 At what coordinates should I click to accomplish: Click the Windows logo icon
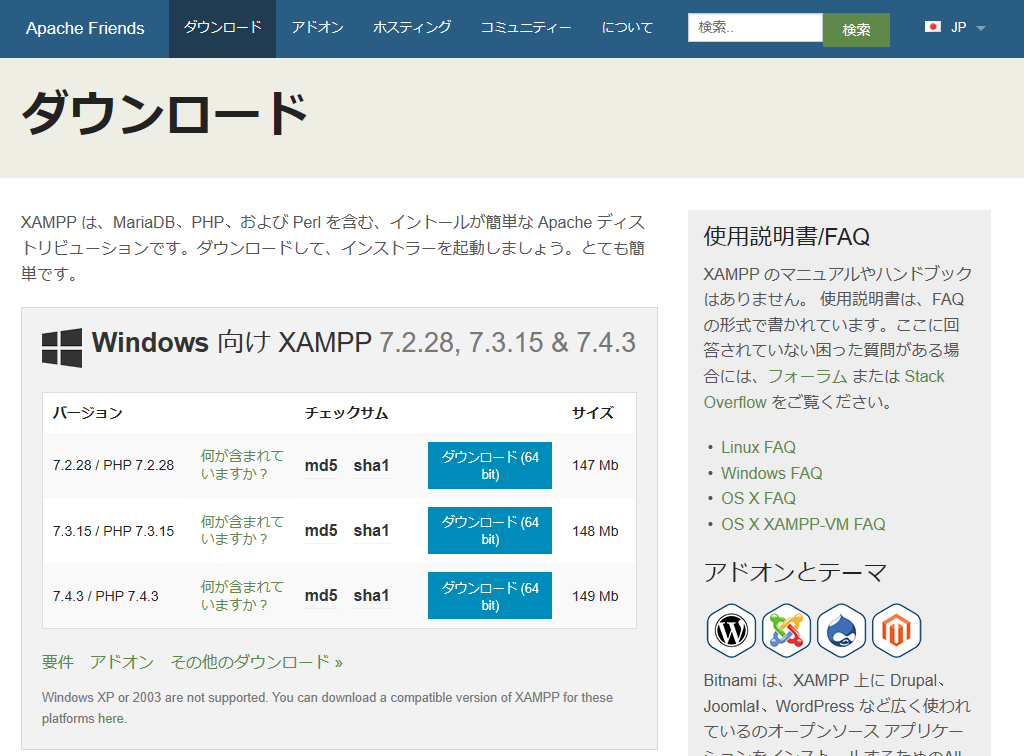(62, 346)
